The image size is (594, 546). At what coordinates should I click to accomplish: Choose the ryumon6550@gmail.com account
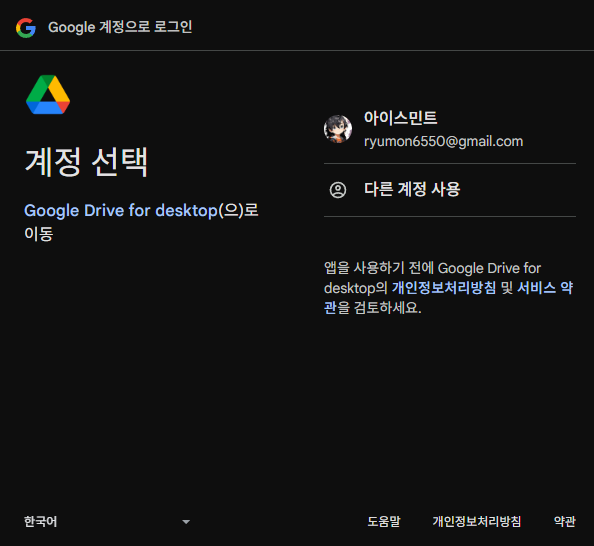450,129
